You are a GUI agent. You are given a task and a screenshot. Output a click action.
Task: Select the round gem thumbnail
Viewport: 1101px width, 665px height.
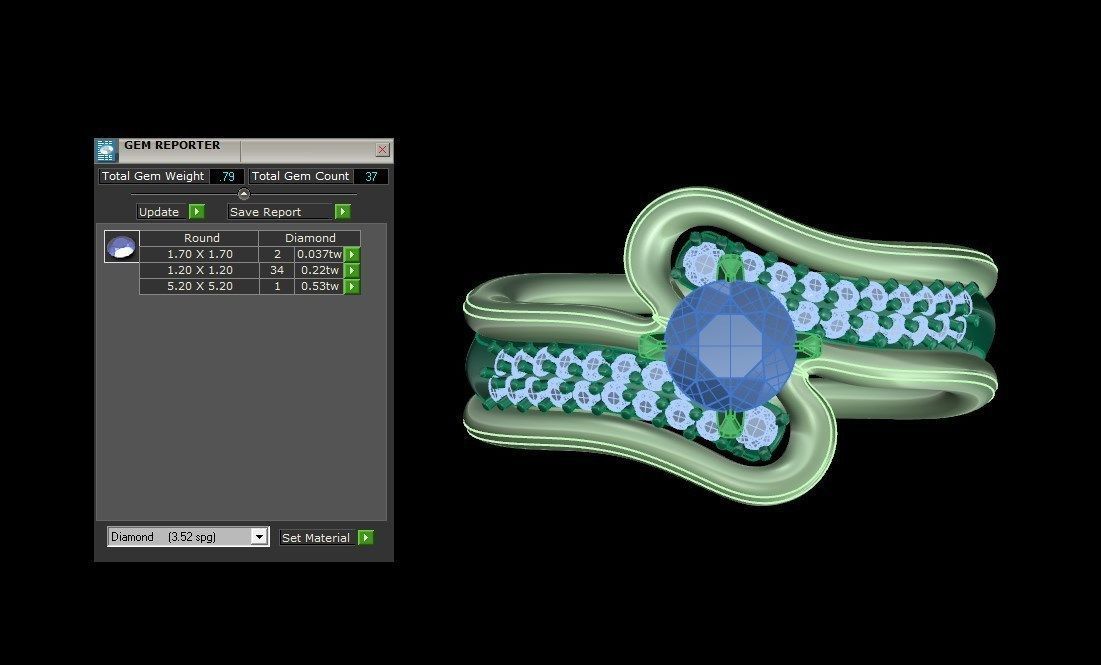pyautogui.click(x=121, y=246)
